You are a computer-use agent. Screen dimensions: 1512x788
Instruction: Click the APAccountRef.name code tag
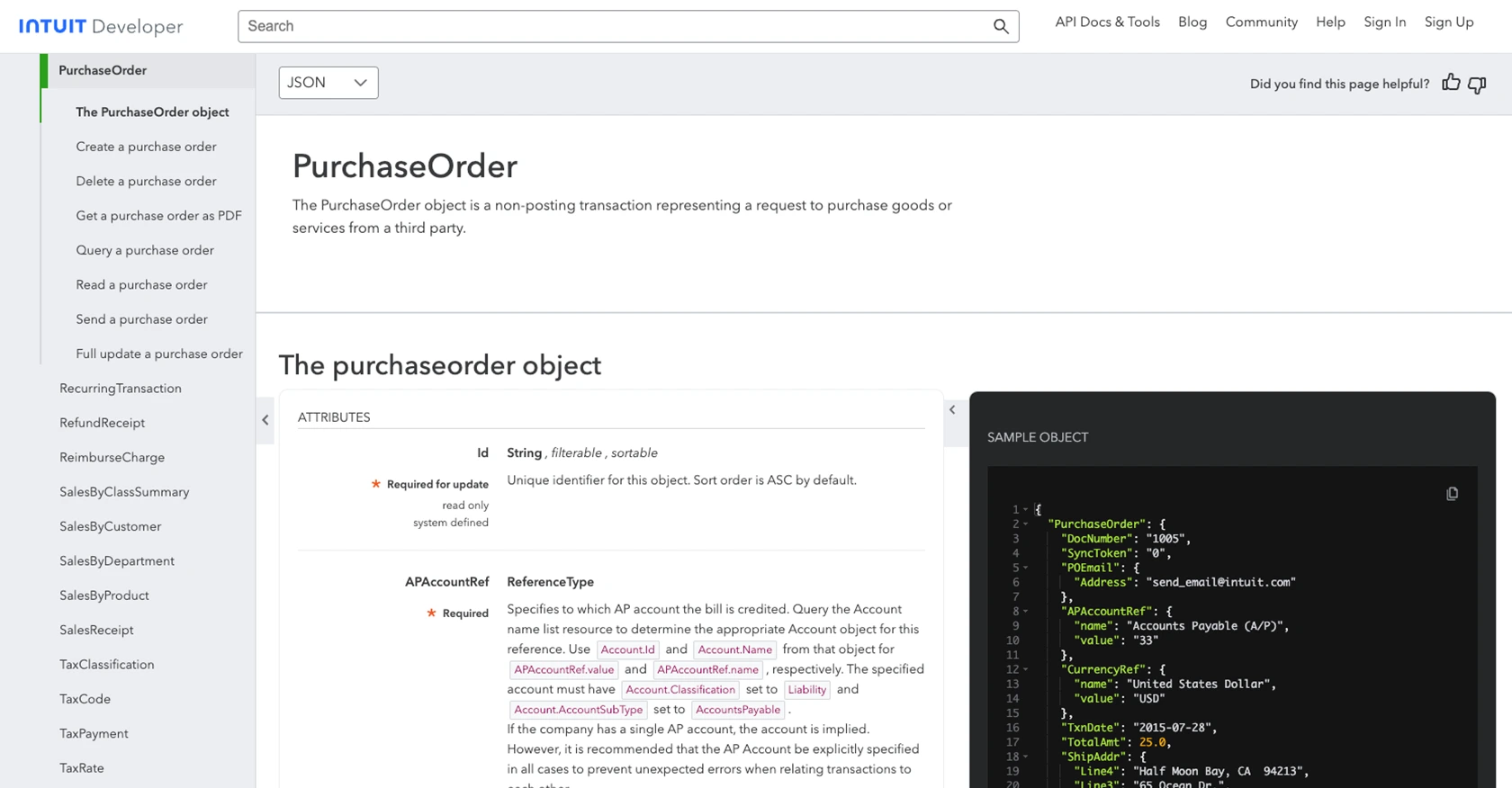(707, 669)
